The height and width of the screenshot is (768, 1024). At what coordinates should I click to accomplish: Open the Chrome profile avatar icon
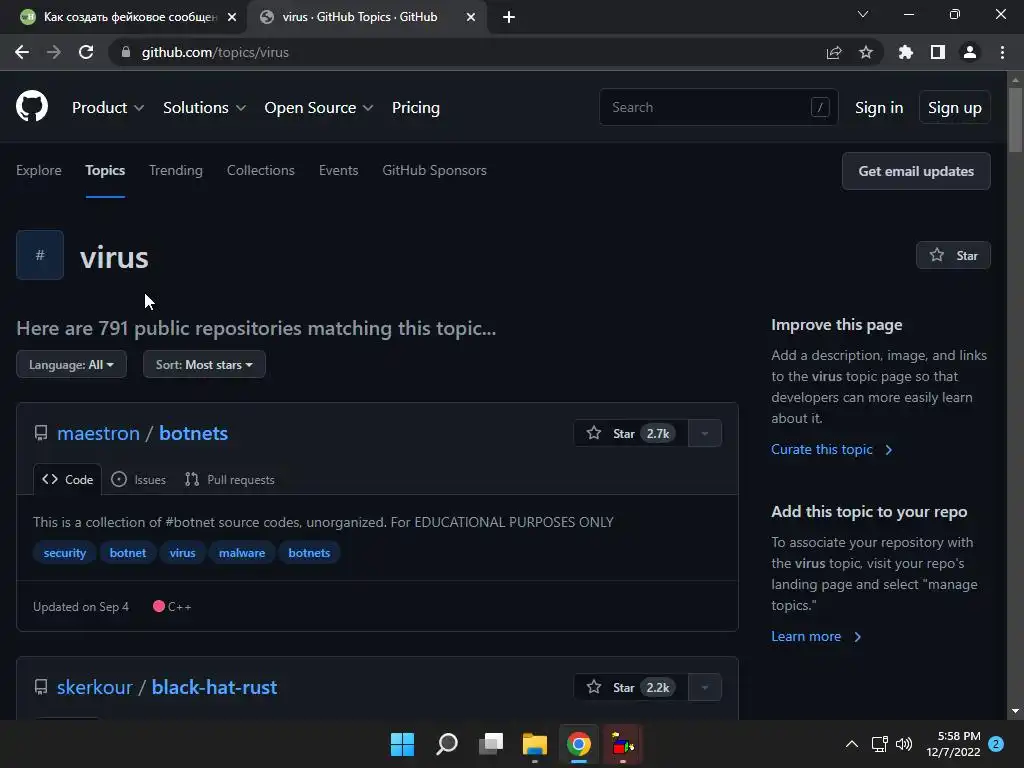click(x=970, y=52)
